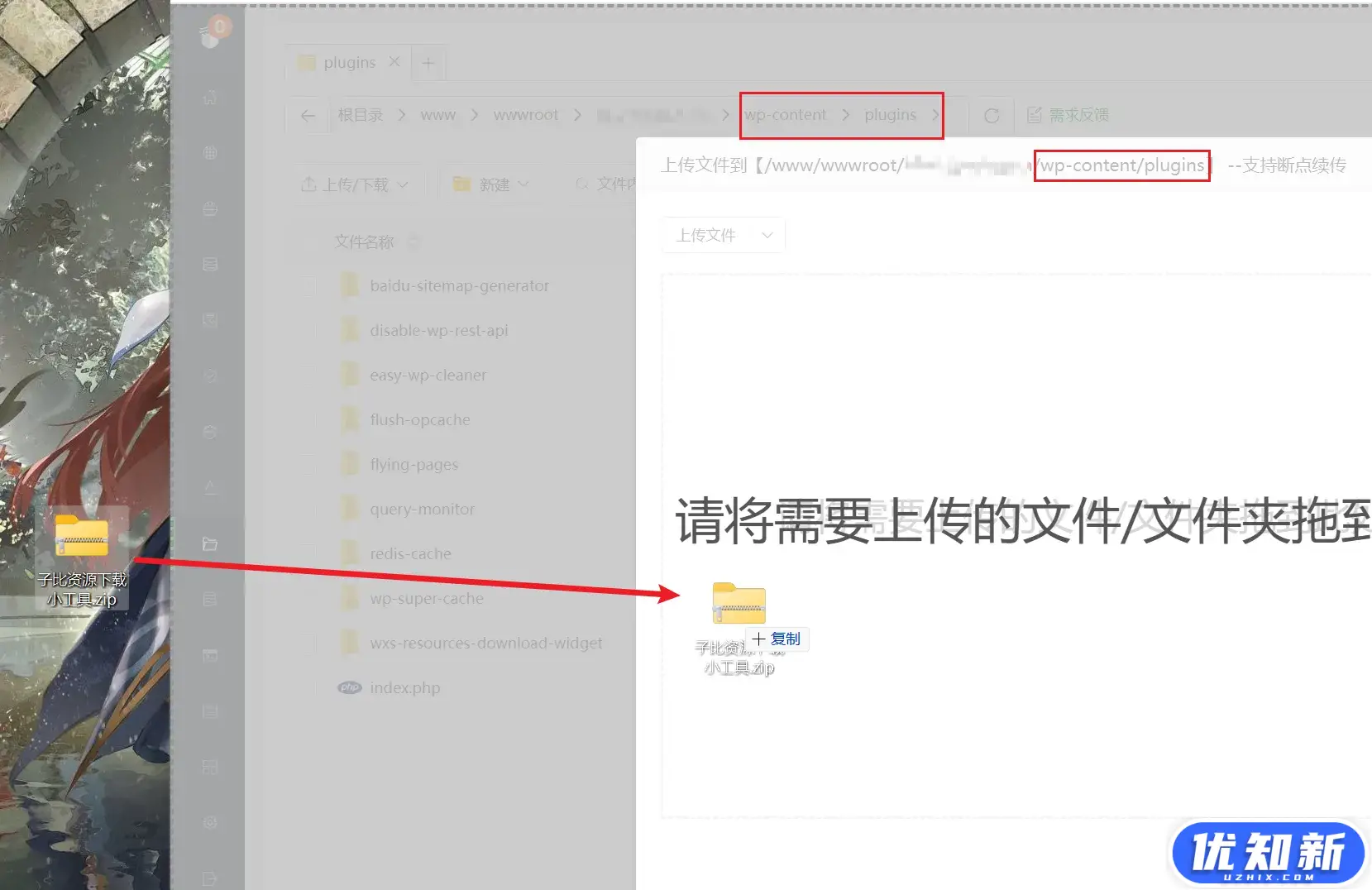Open the Files folder icon in sidebar
This screenshot has height=890, width=1372.
pos(210,544)
